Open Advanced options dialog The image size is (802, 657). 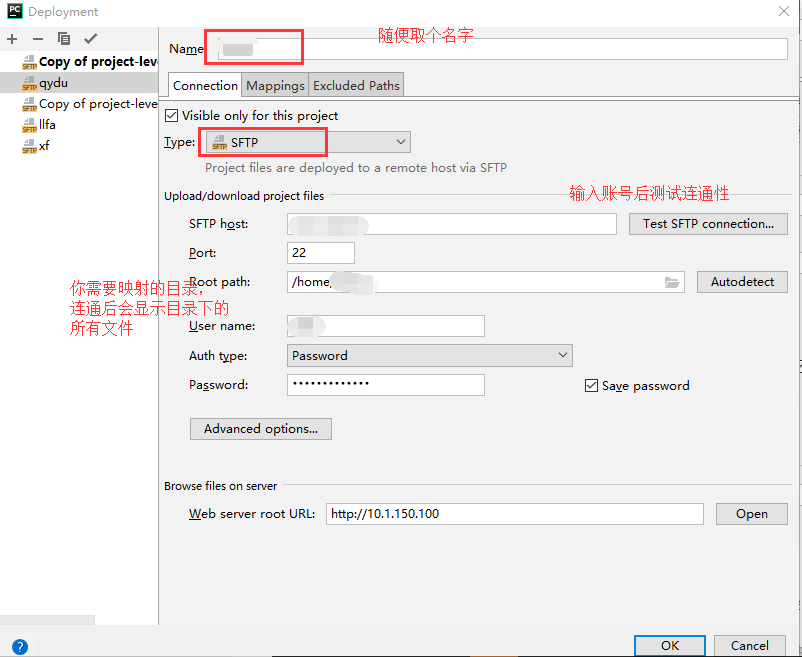pos(261,429)
